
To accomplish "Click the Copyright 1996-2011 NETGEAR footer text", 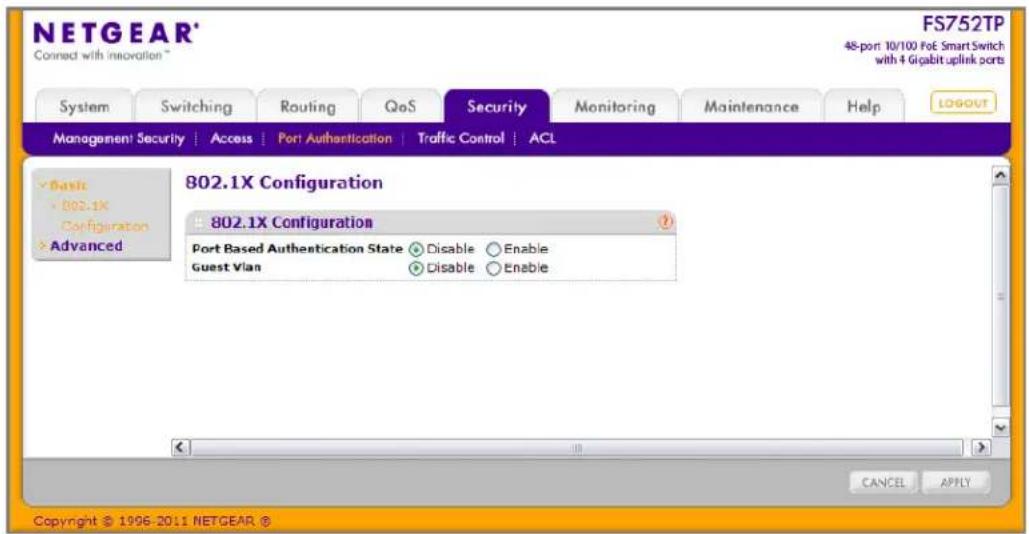I will click(152, 521).
